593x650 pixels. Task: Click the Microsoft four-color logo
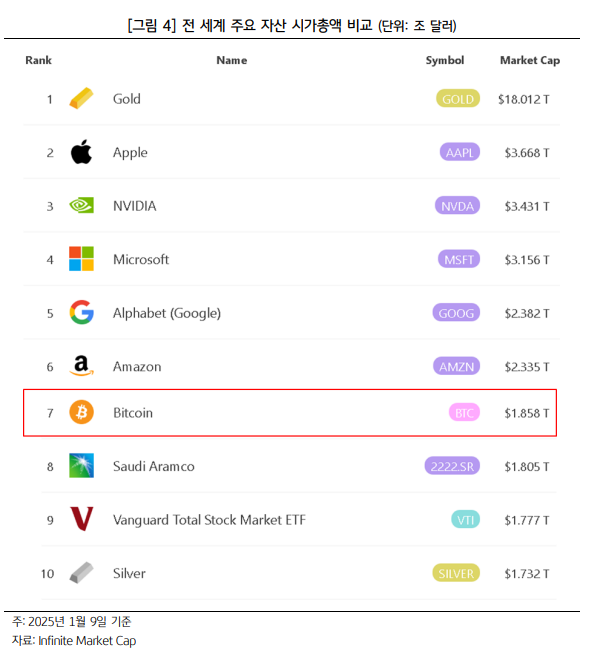[81, 259]
